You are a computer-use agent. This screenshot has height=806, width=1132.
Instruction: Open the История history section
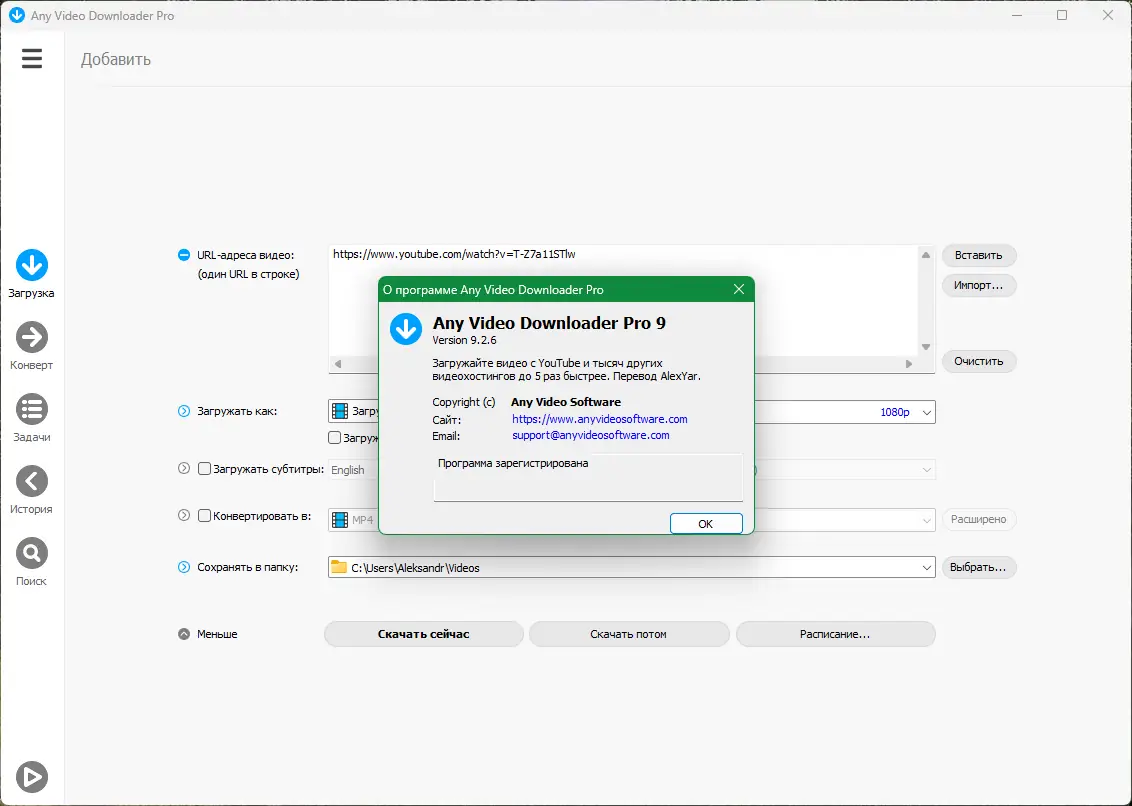click(32, 490)
